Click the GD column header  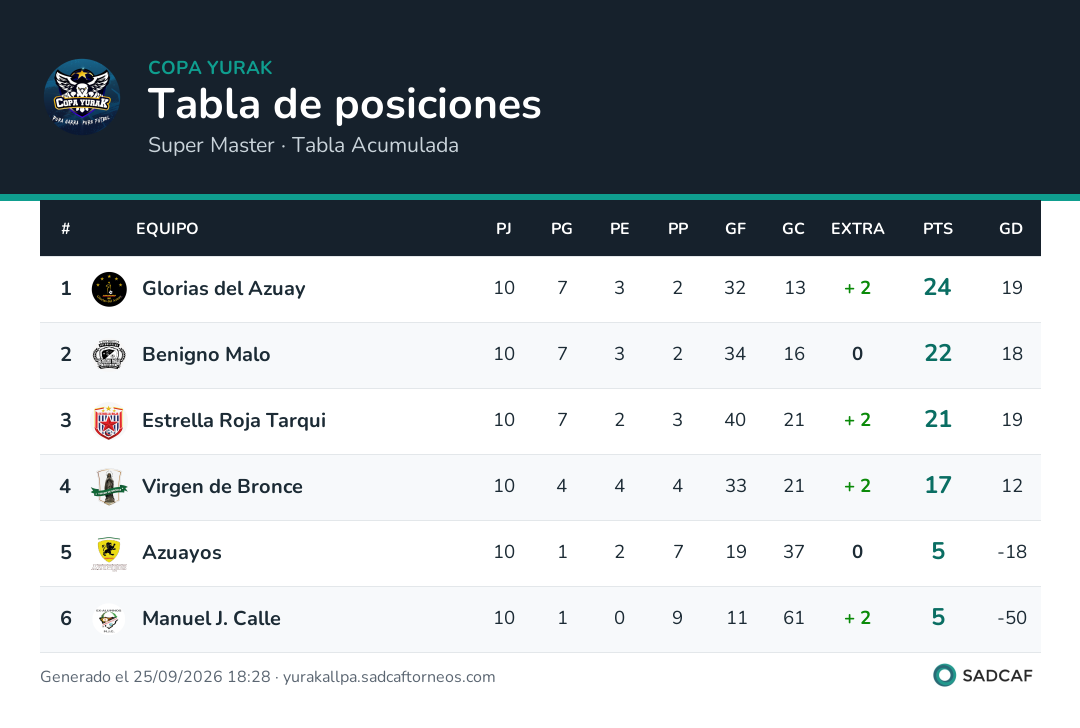(1010, 229)
